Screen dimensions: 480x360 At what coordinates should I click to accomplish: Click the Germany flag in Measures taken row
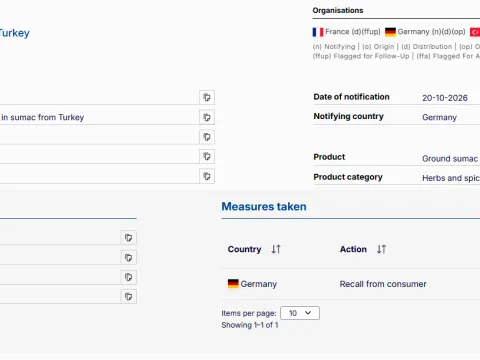tap(233, 284)
